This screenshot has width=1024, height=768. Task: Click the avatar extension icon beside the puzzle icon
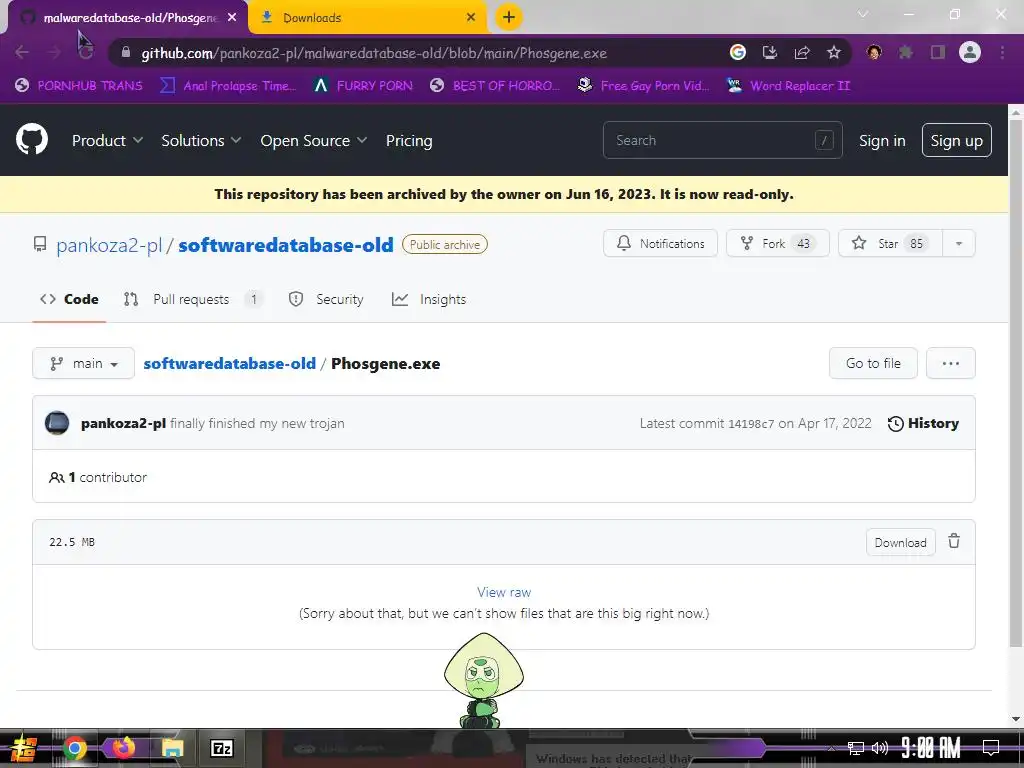tap(874, 52)
